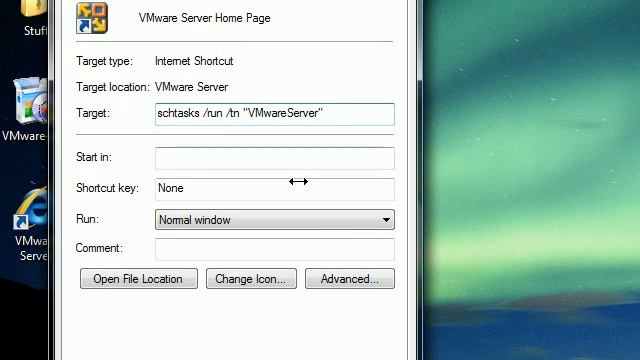
Task: Click the 'Comment:' label
Action: [99, 248]
